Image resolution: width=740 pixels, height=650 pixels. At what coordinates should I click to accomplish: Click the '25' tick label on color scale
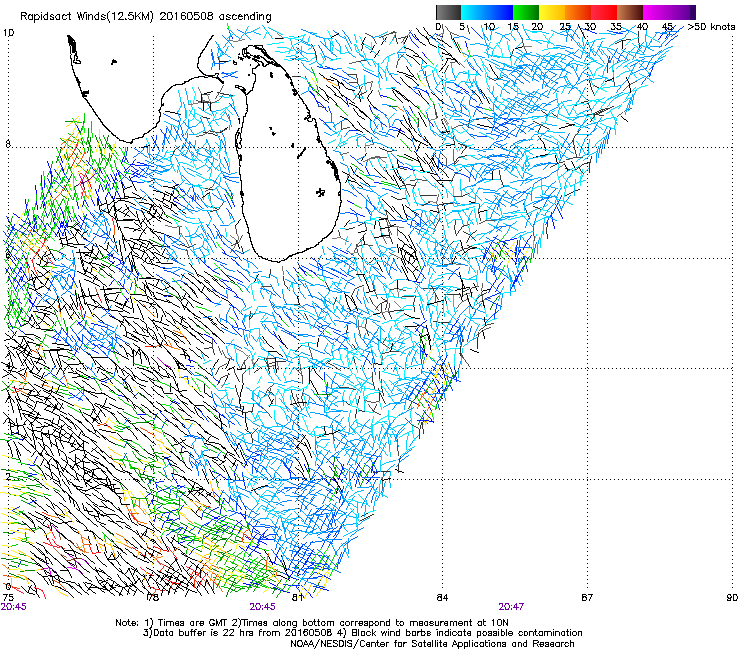tap(565, 27)
